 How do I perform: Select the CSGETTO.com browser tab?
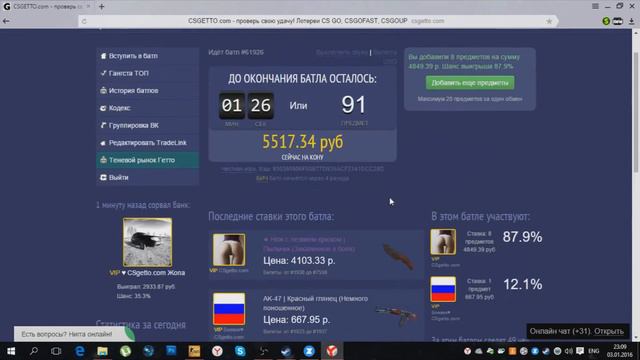coord(48,7)
